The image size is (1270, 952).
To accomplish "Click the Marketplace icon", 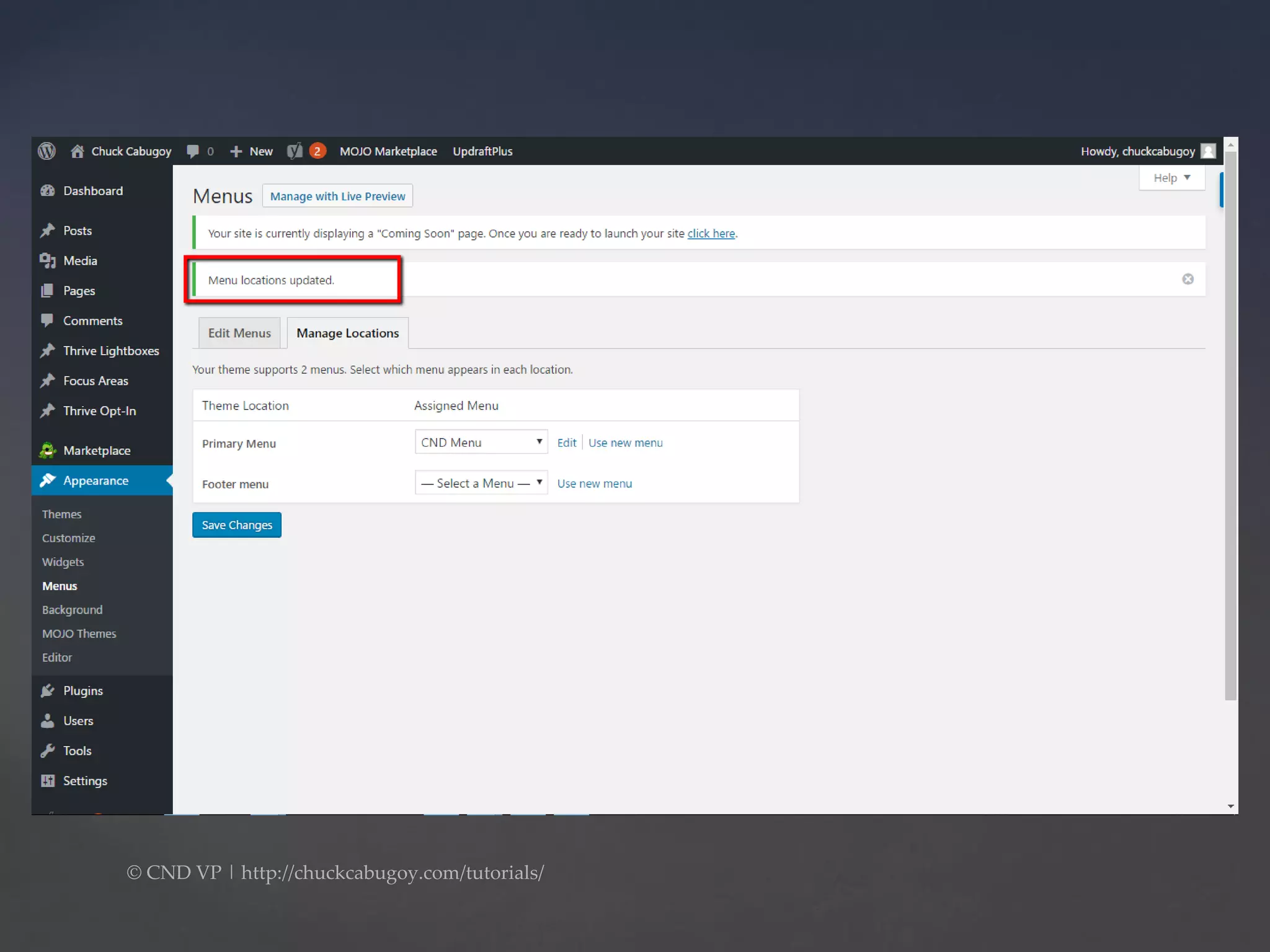I will tap(47, 451).
